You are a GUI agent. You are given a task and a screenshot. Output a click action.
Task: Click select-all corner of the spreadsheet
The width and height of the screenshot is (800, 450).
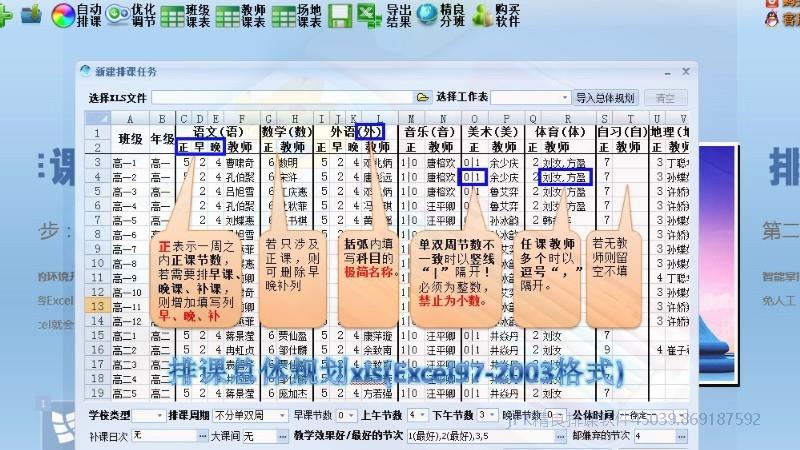coord(97,118)
